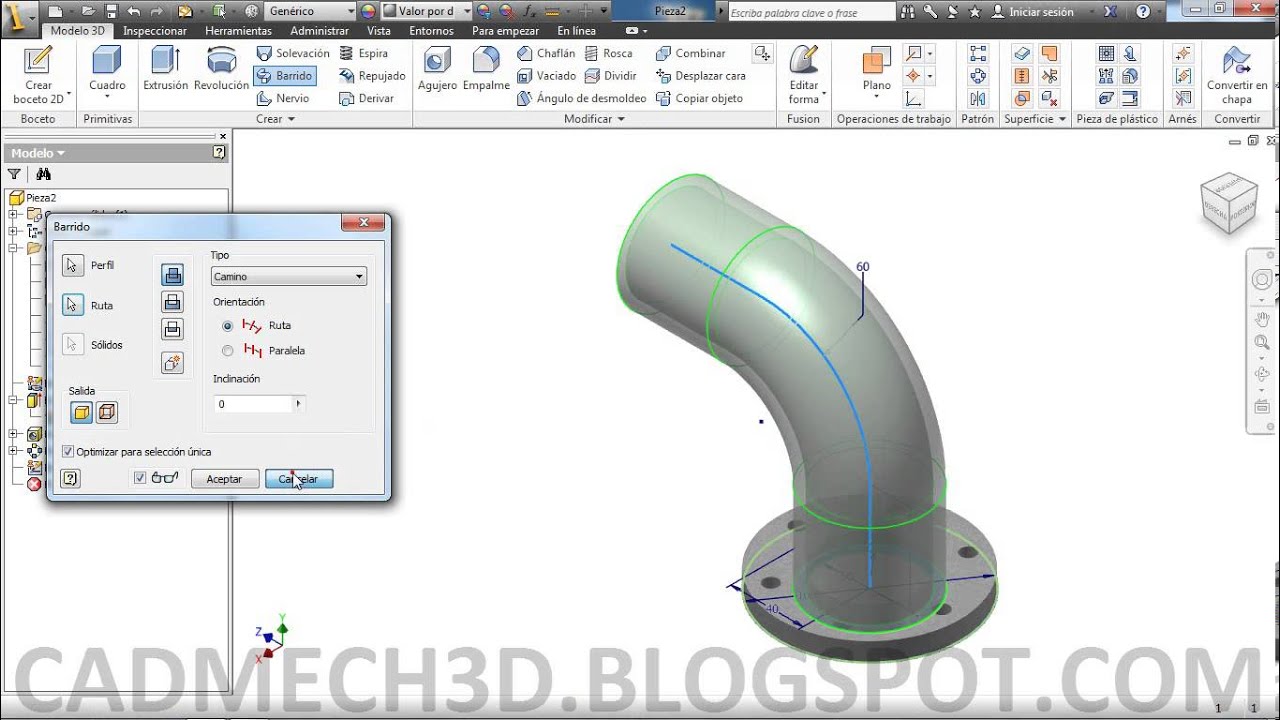Click the binoculars find icon in browser

[43, 174]
